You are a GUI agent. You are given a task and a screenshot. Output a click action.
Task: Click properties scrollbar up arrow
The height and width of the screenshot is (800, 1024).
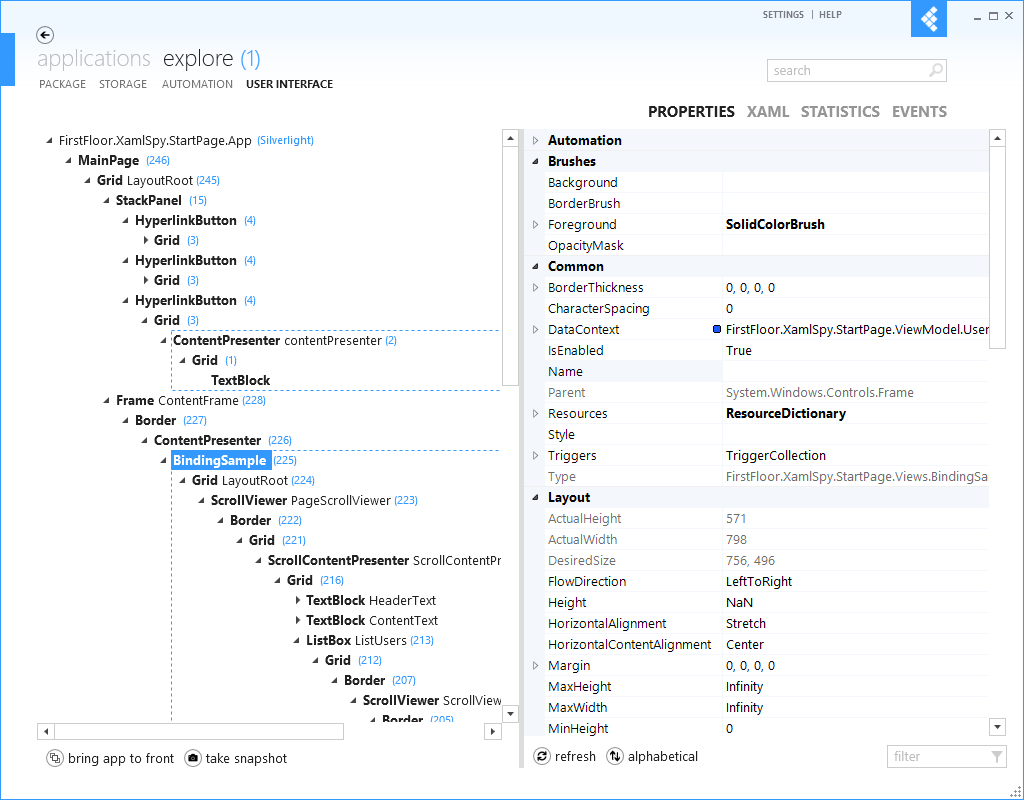tap(997, 138)
